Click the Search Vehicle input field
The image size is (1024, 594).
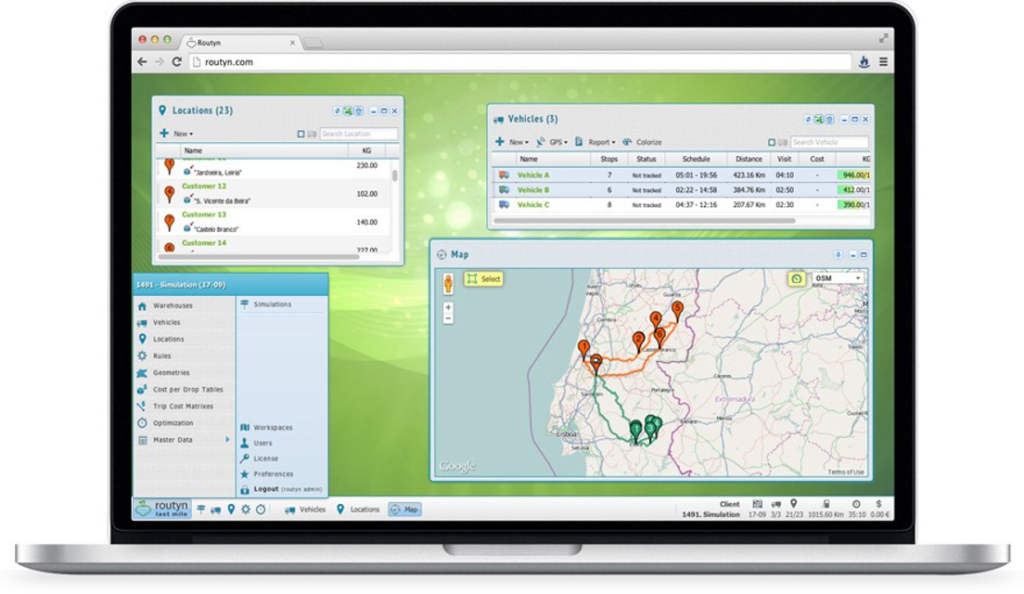pos(829,142)
